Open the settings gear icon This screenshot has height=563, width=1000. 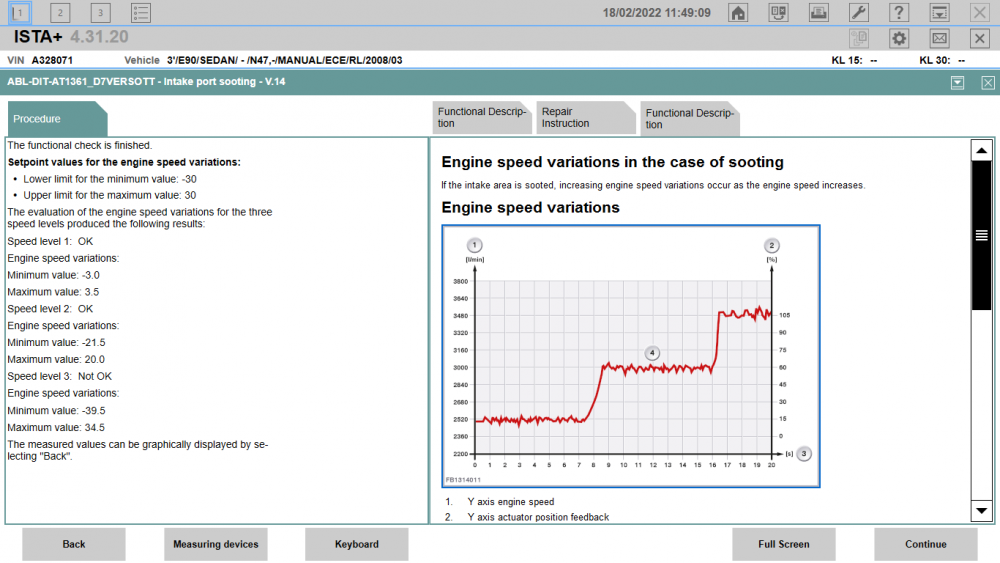[899, 38]
